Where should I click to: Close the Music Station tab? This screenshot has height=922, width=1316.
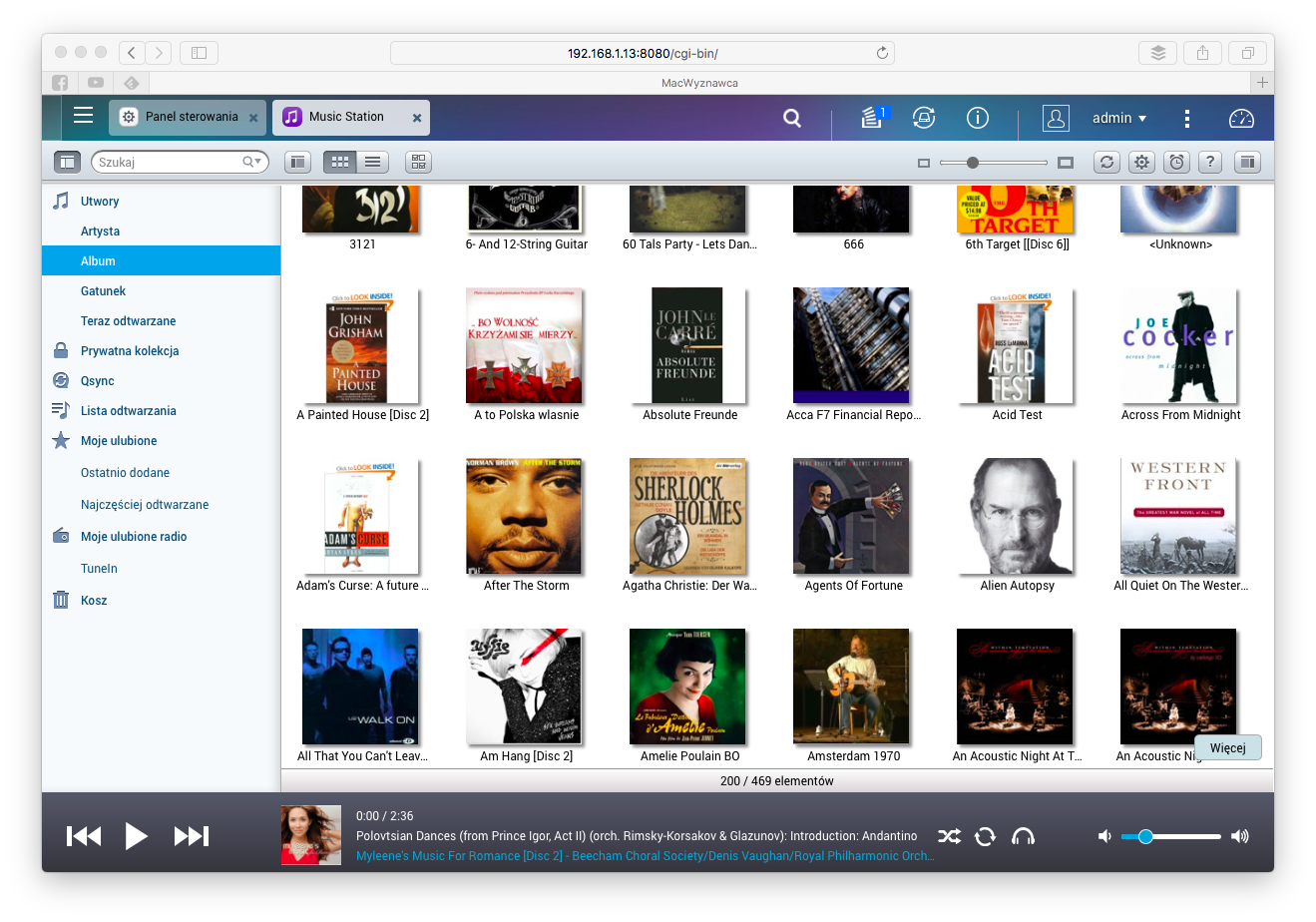(x=417, y=118)
